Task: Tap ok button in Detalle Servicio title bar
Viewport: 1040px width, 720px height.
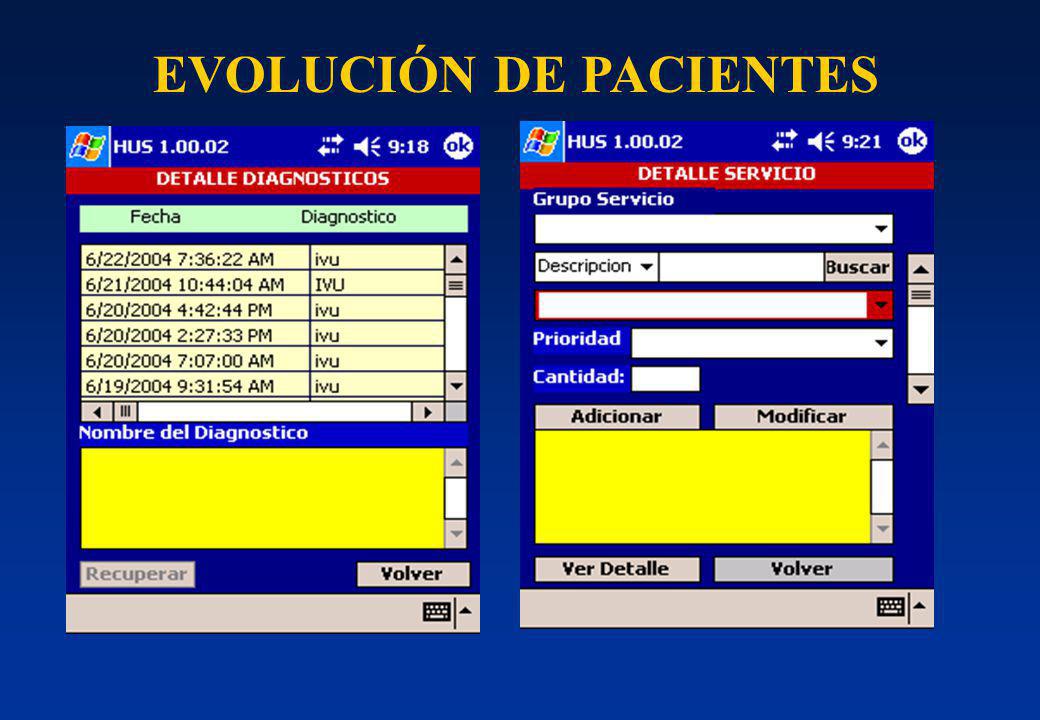Action: pyautogui.click(x=913, y=141)
